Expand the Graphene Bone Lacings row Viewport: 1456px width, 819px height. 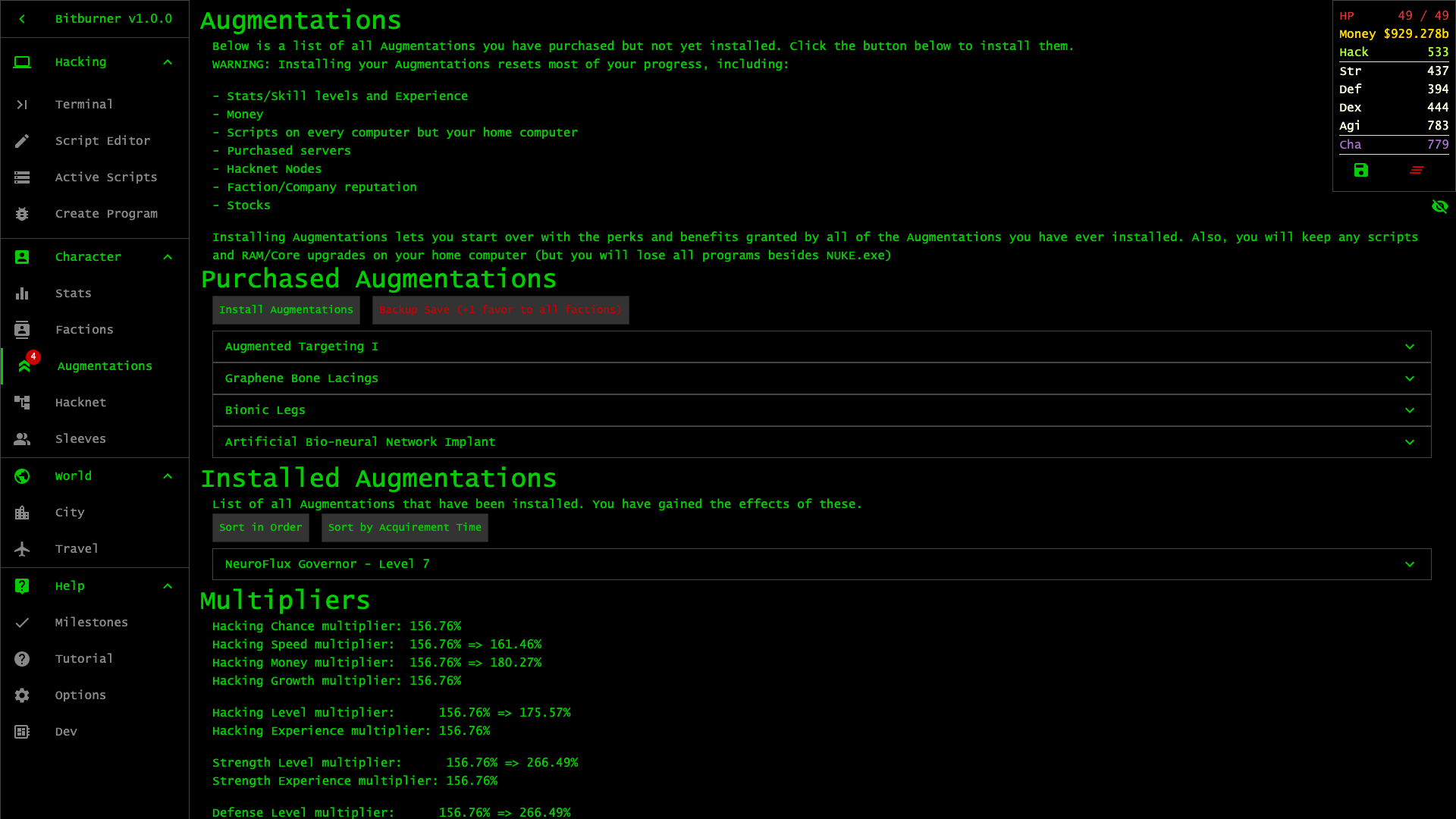(1409, 378)
